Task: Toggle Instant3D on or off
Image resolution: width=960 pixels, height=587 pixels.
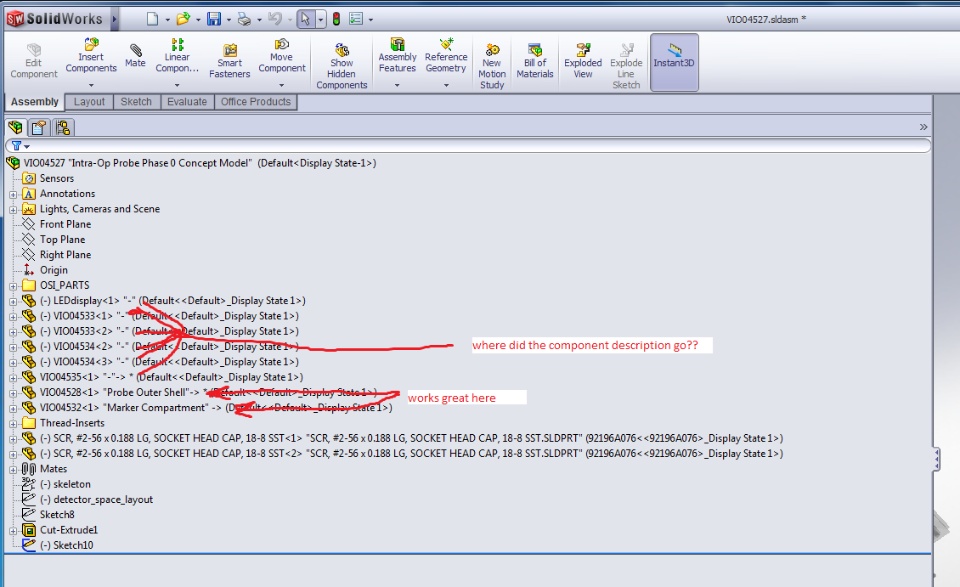Action: tap(674, 62)
